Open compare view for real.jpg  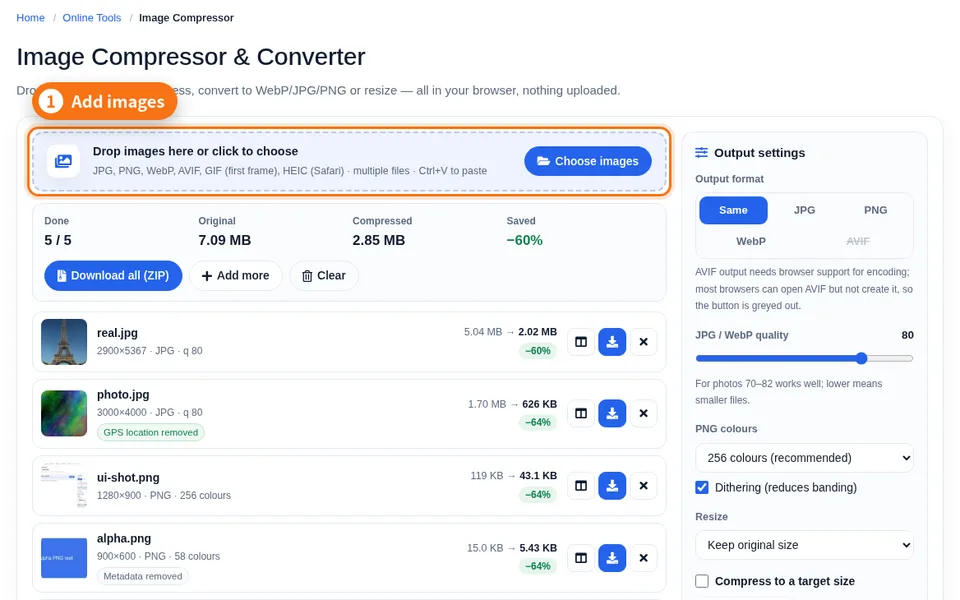click(581, 342)
